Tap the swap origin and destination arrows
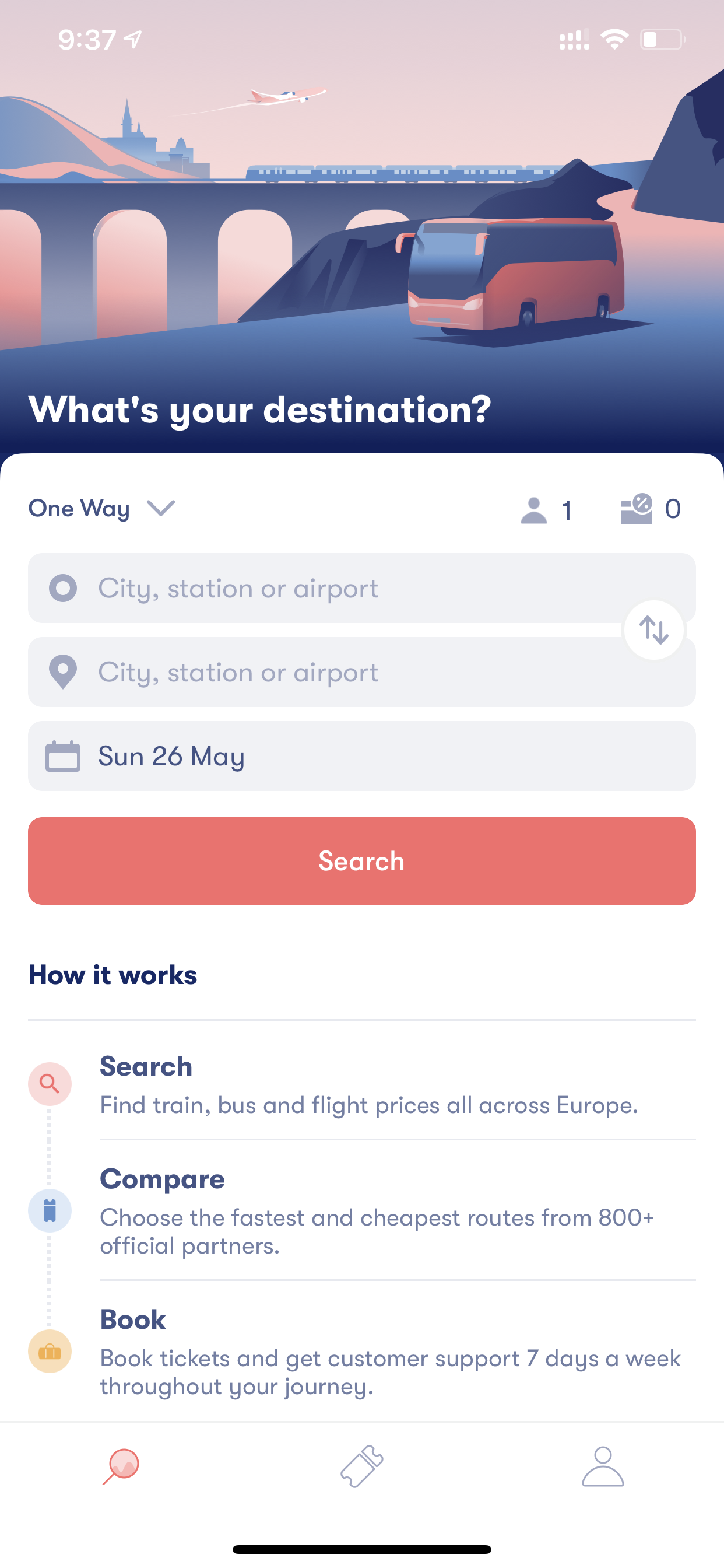724x1568 pixels. point(654,630)
